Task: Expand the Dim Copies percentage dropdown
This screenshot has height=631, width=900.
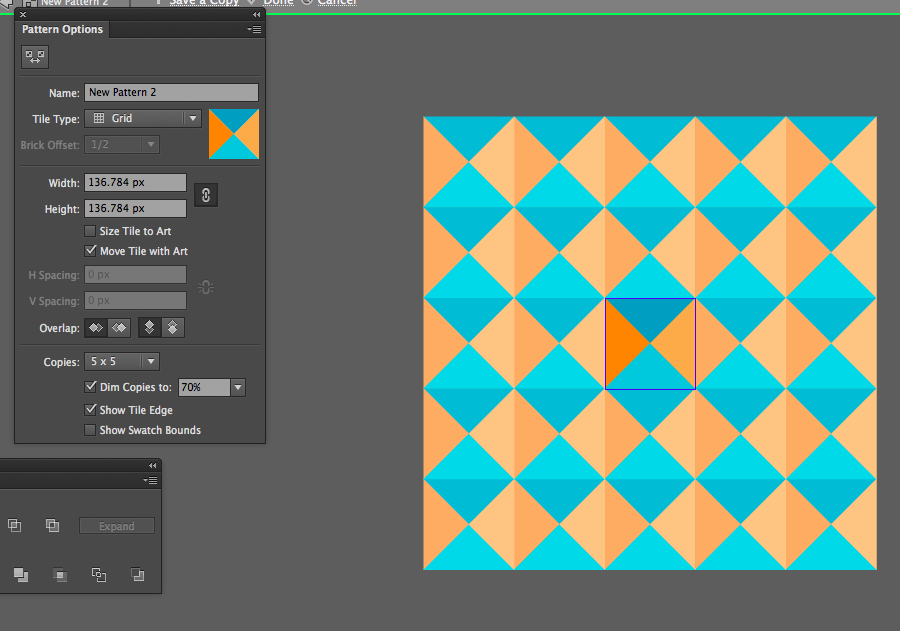Action: 238,388
